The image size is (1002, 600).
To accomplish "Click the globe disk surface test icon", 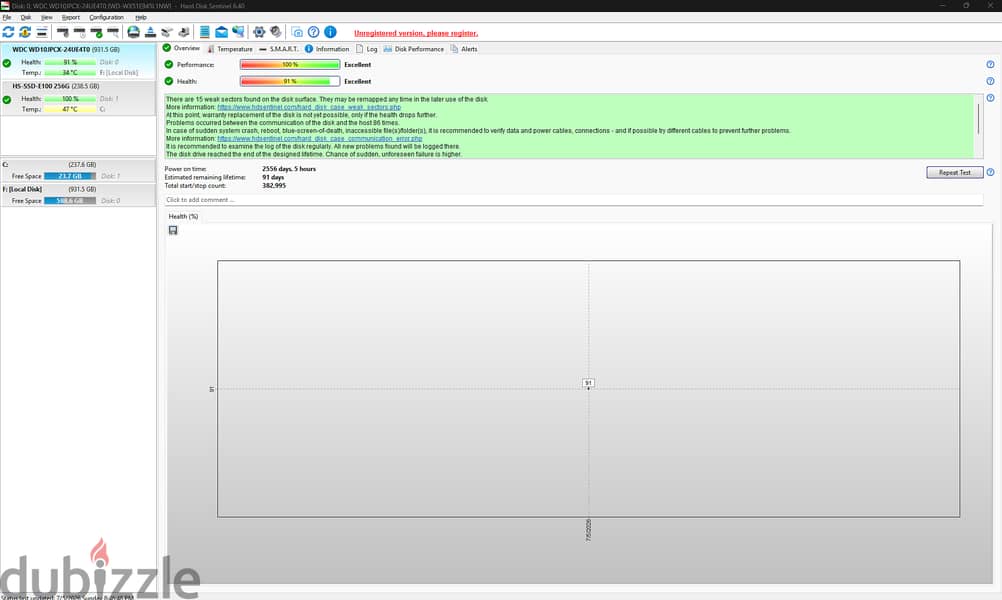I will 134,32.
